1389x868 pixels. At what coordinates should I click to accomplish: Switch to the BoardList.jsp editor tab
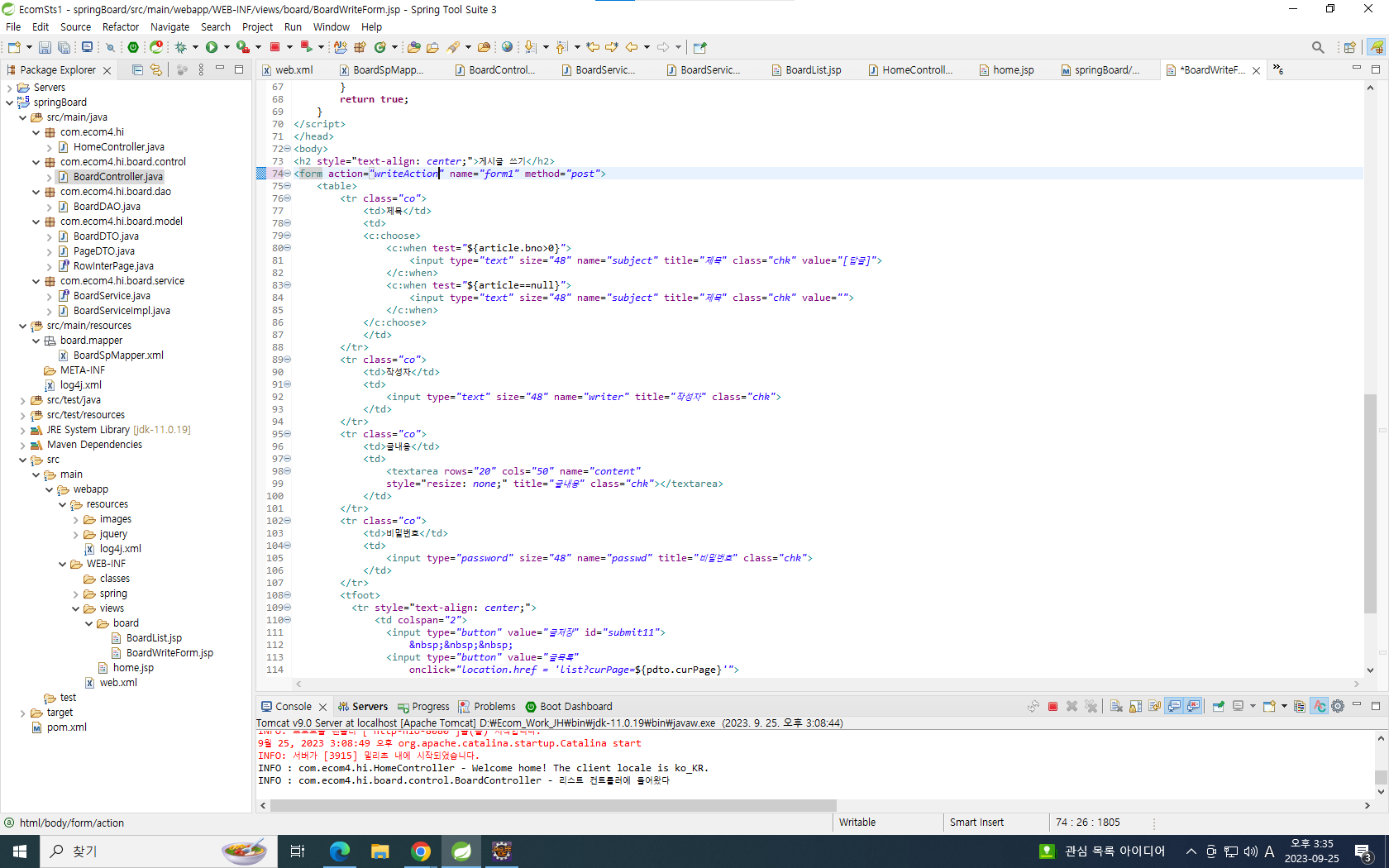coord(807,70)
